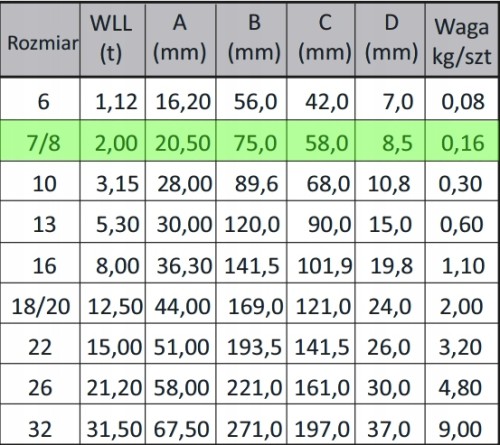Click the 271,0 cell in column B
500x445 pixels.
pyautogui.click(x=251, y=425)
